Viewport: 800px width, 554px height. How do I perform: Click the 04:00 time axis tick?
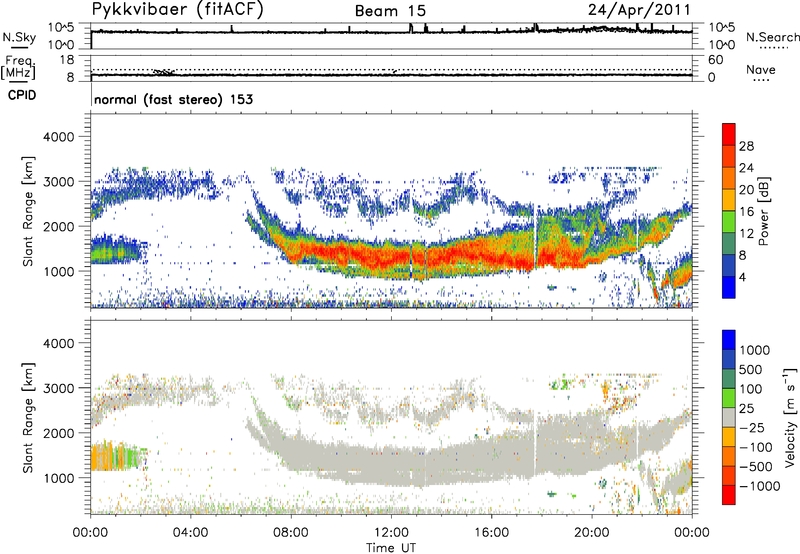coord(191,533)
